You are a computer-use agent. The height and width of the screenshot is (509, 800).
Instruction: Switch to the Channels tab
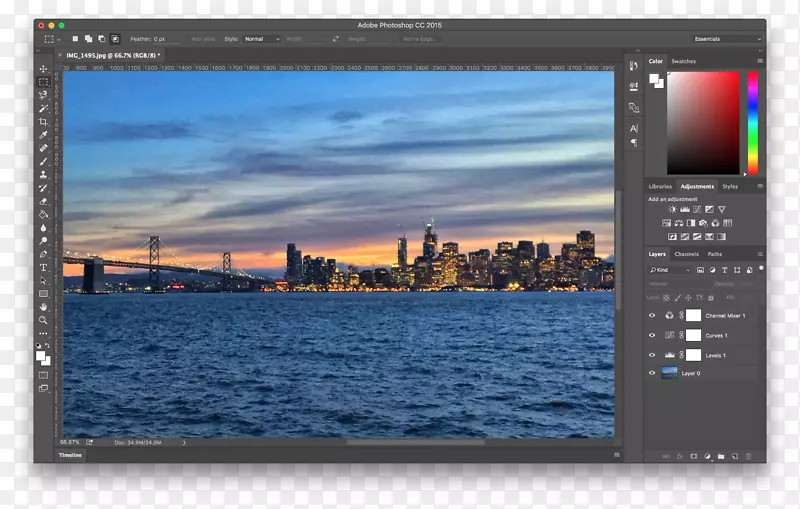[x=687, y=254]
